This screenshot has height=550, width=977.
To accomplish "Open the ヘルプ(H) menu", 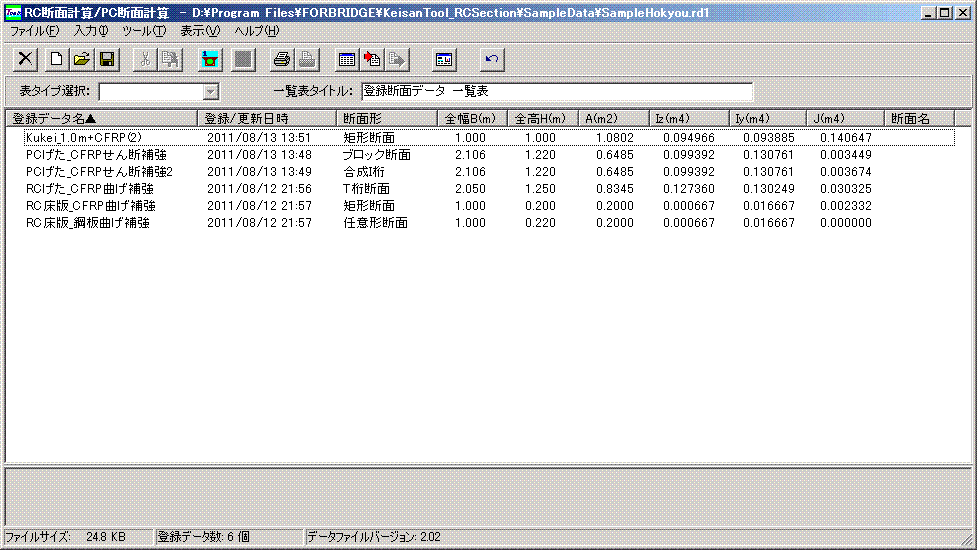I will click(257, 31).
